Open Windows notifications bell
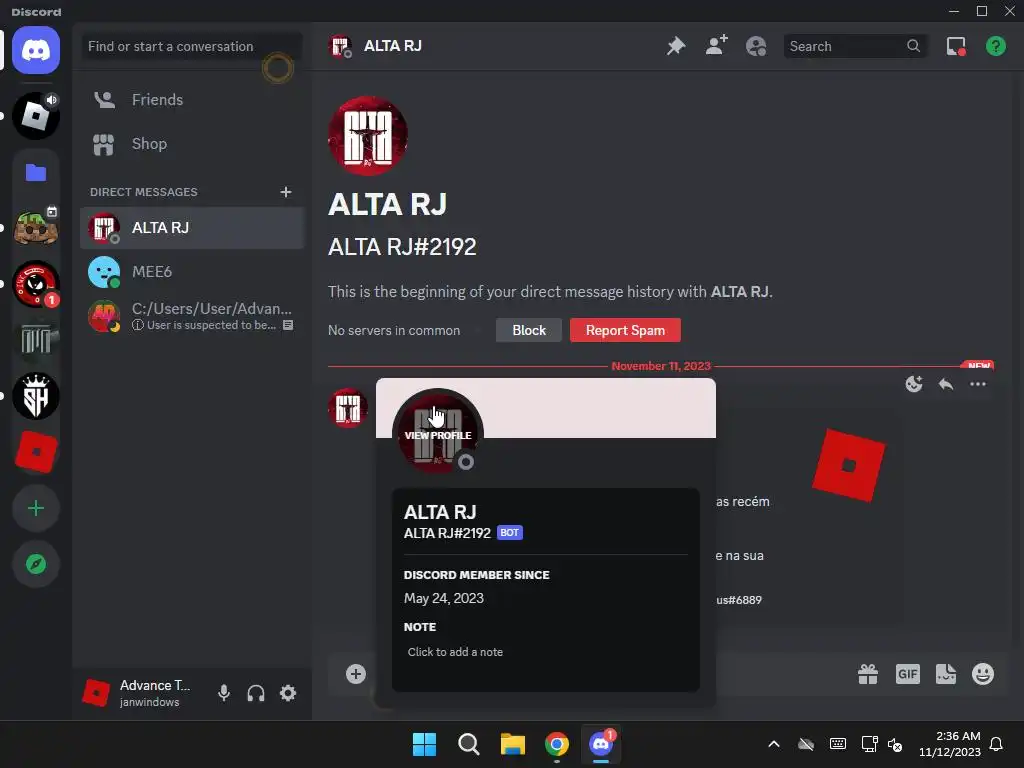This screenshot has width=1024, height=768. 997,744
